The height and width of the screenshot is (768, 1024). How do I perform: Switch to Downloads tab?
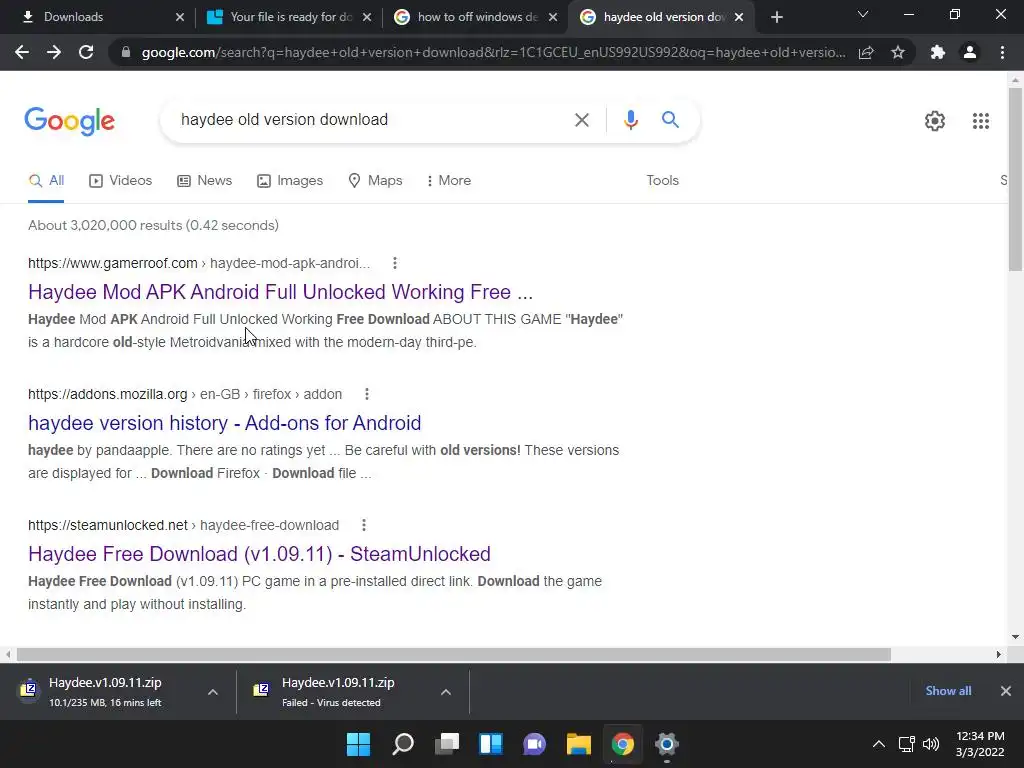tap(96, 17)
